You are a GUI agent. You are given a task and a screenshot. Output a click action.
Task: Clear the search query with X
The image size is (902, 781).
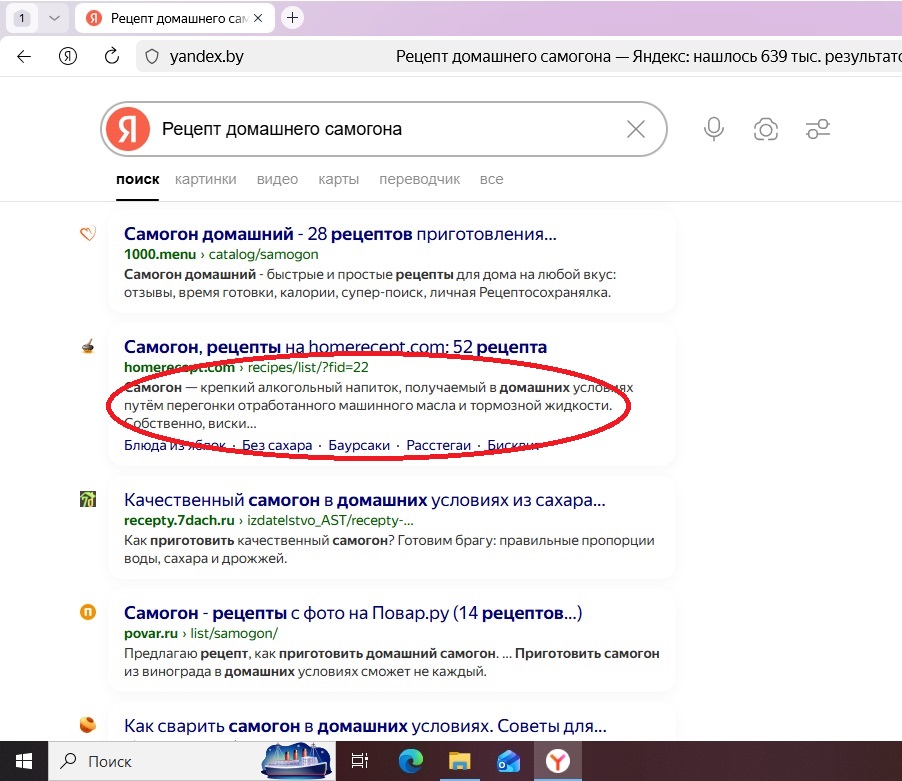[636, 129]
